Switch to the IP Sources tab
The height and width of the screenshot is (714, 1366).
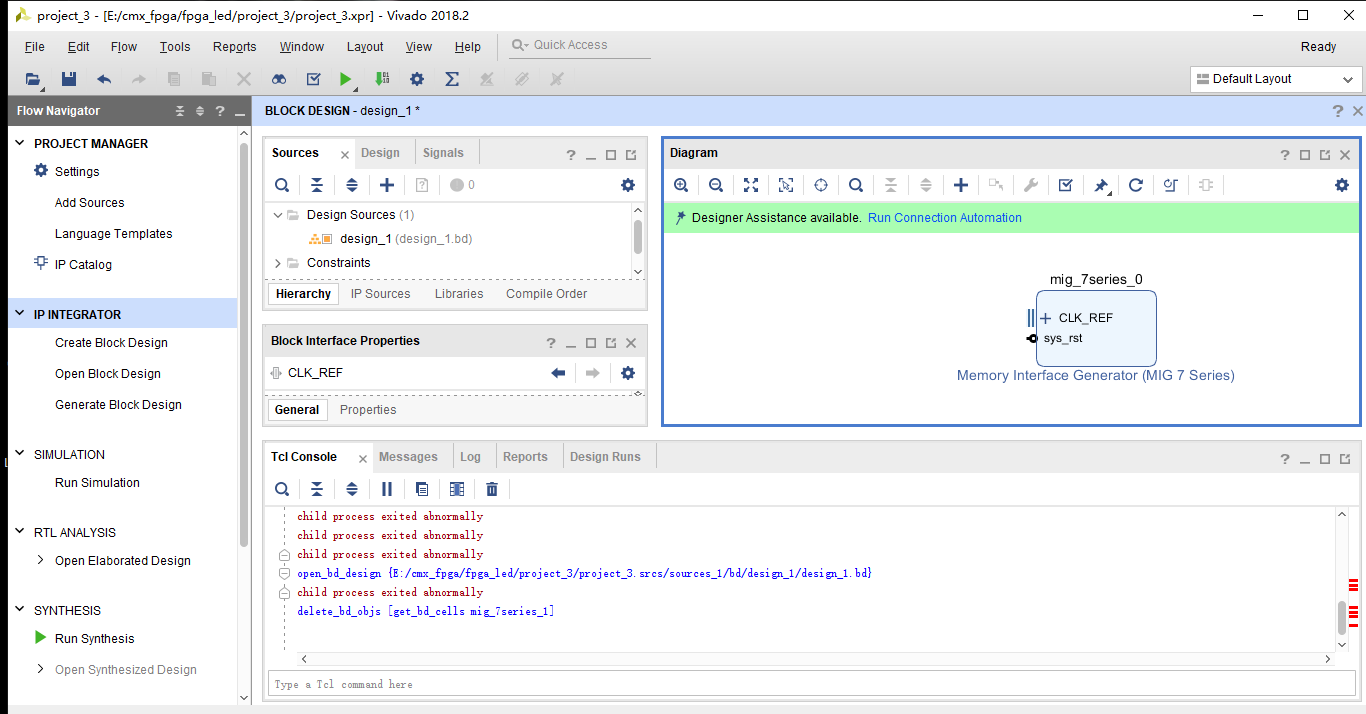(380, 294)
